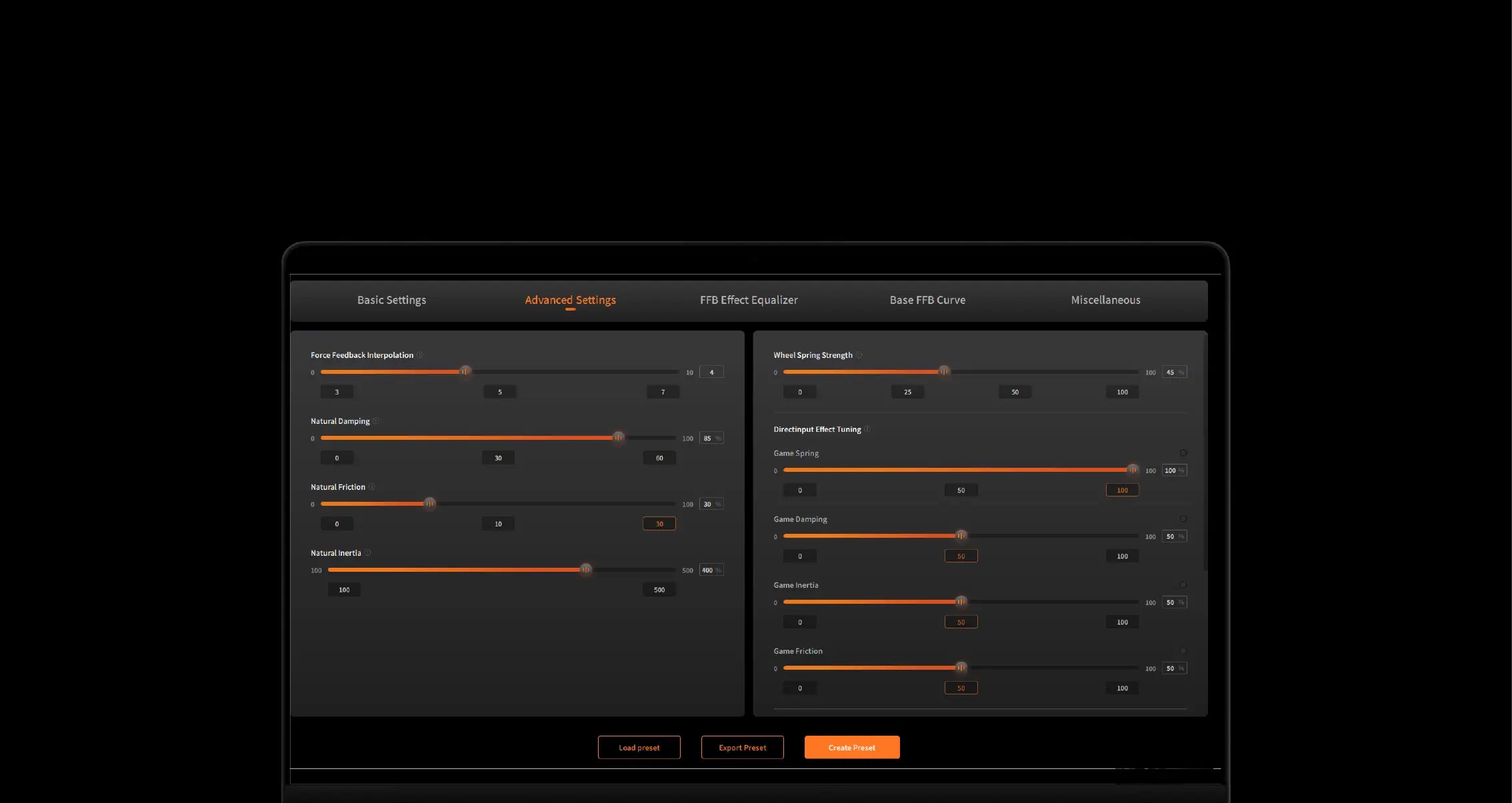Click the Wheel Spring Strength info icon
This screenshot has height=803, width=1512.
point(859,355)
